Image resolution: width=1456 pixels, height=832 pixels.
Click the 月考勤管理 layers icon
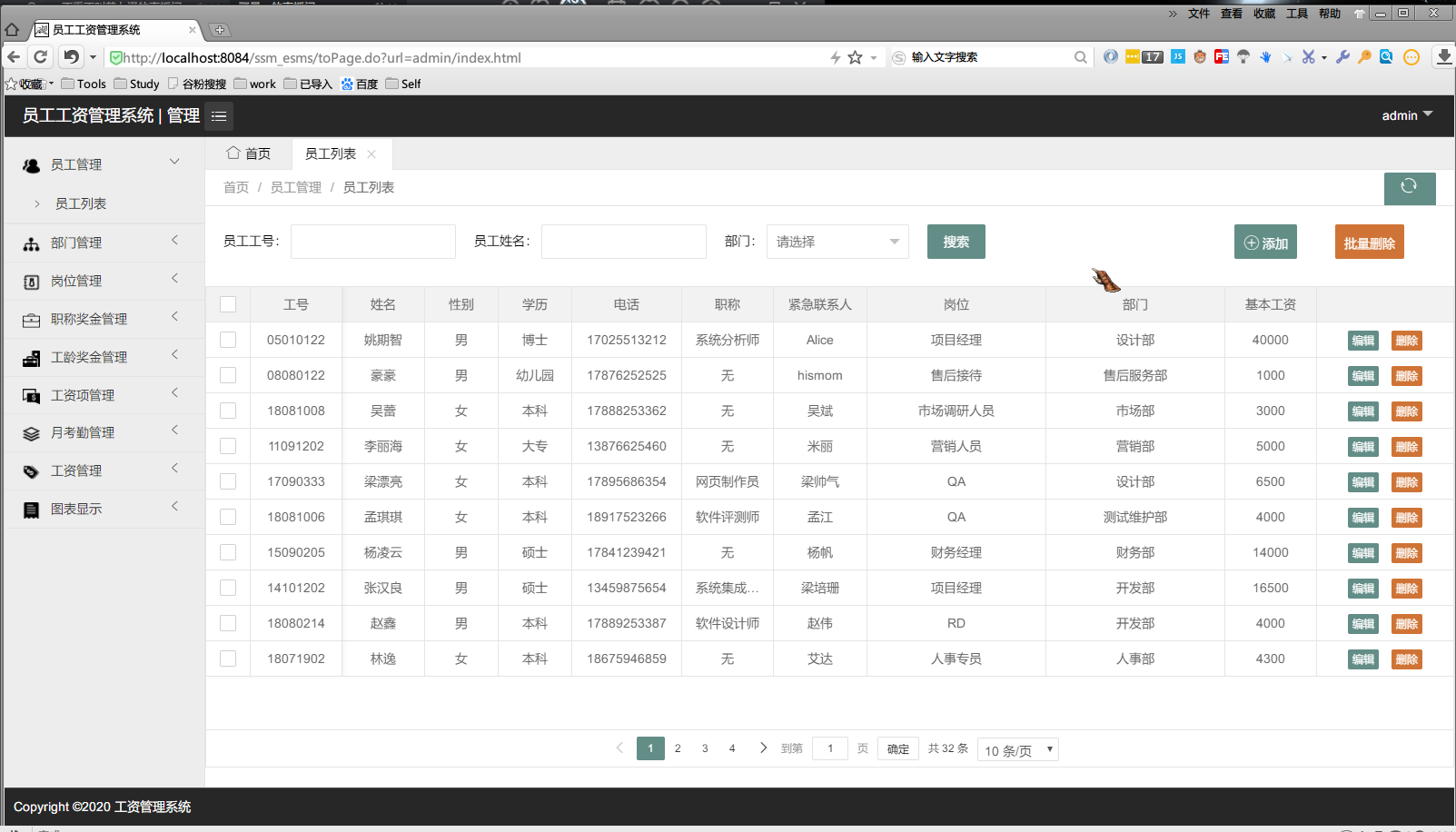point(32,433)
